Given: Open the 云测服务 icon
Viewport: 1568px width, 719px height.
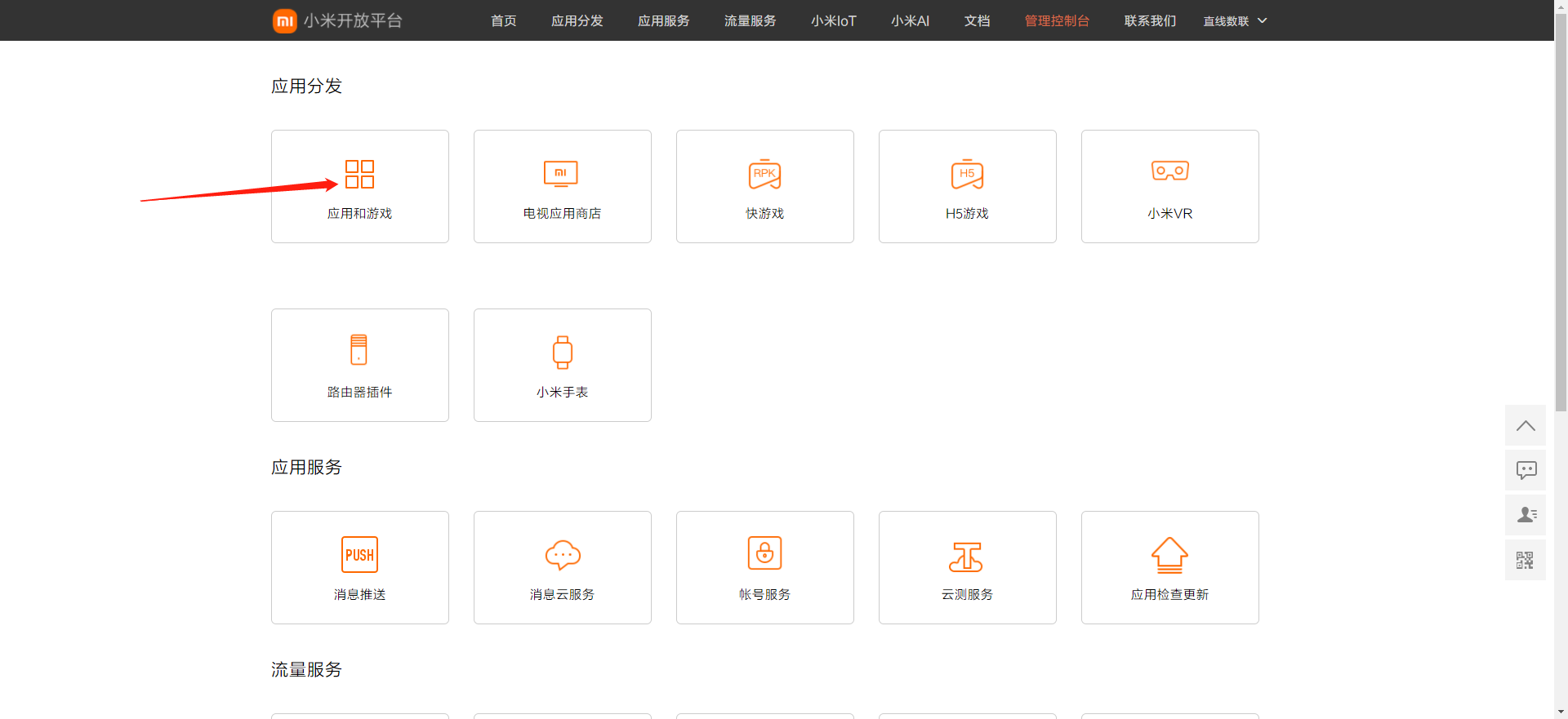Looking at the screenshot, I should click(x=966, y=557).
